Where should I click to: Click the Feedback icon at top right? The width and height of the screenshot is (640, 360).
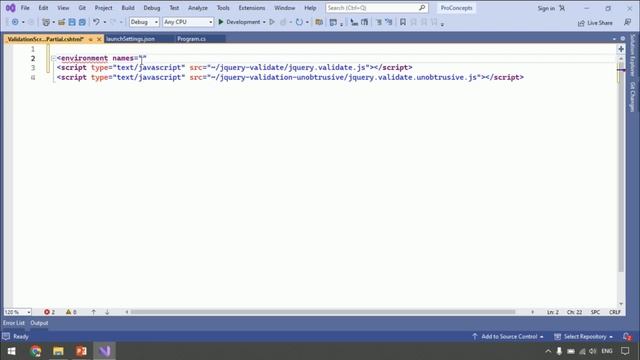point(627,22)
